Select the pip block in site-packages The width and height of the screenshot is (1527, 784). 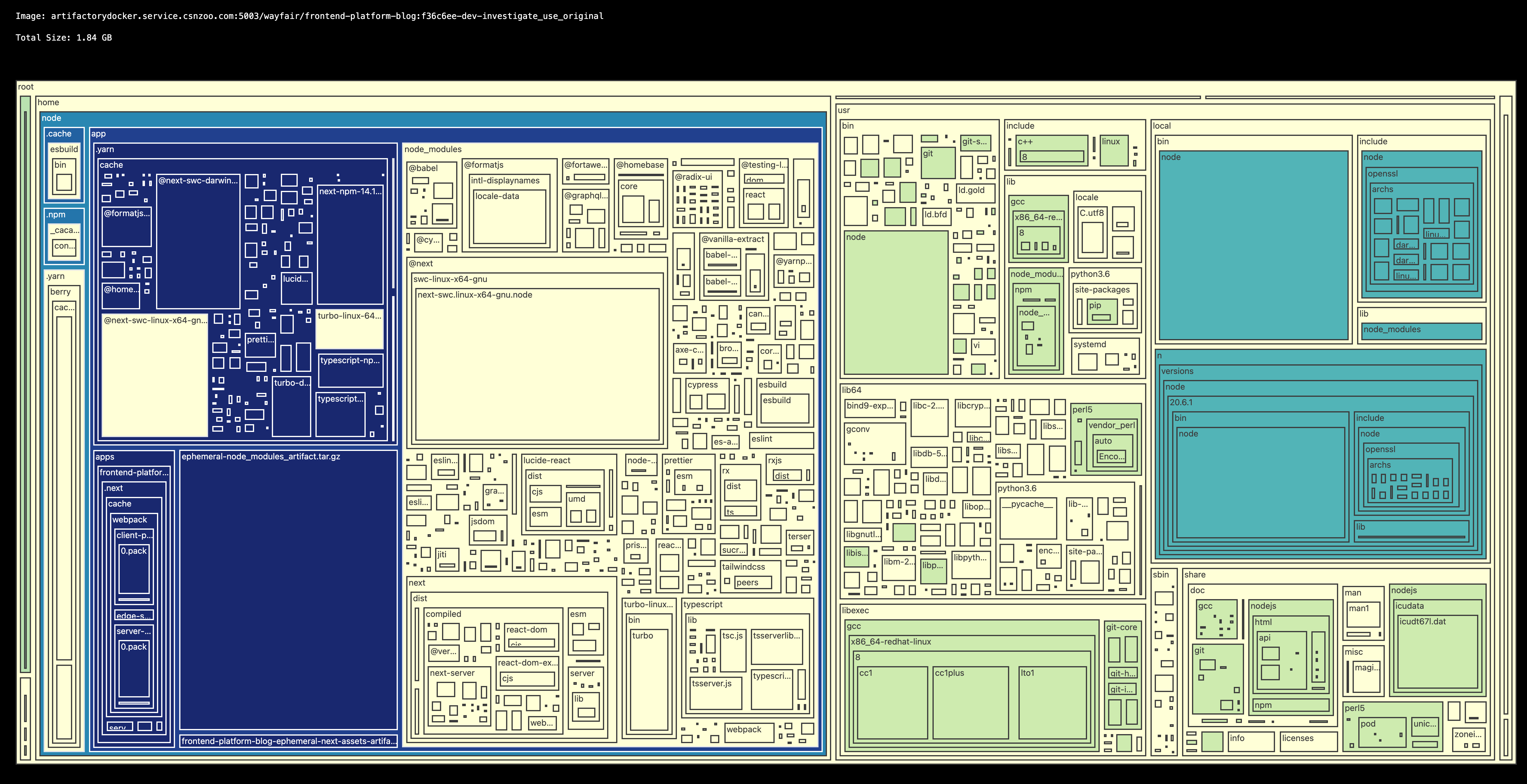pyautogui.click(x=1103, y=312)
